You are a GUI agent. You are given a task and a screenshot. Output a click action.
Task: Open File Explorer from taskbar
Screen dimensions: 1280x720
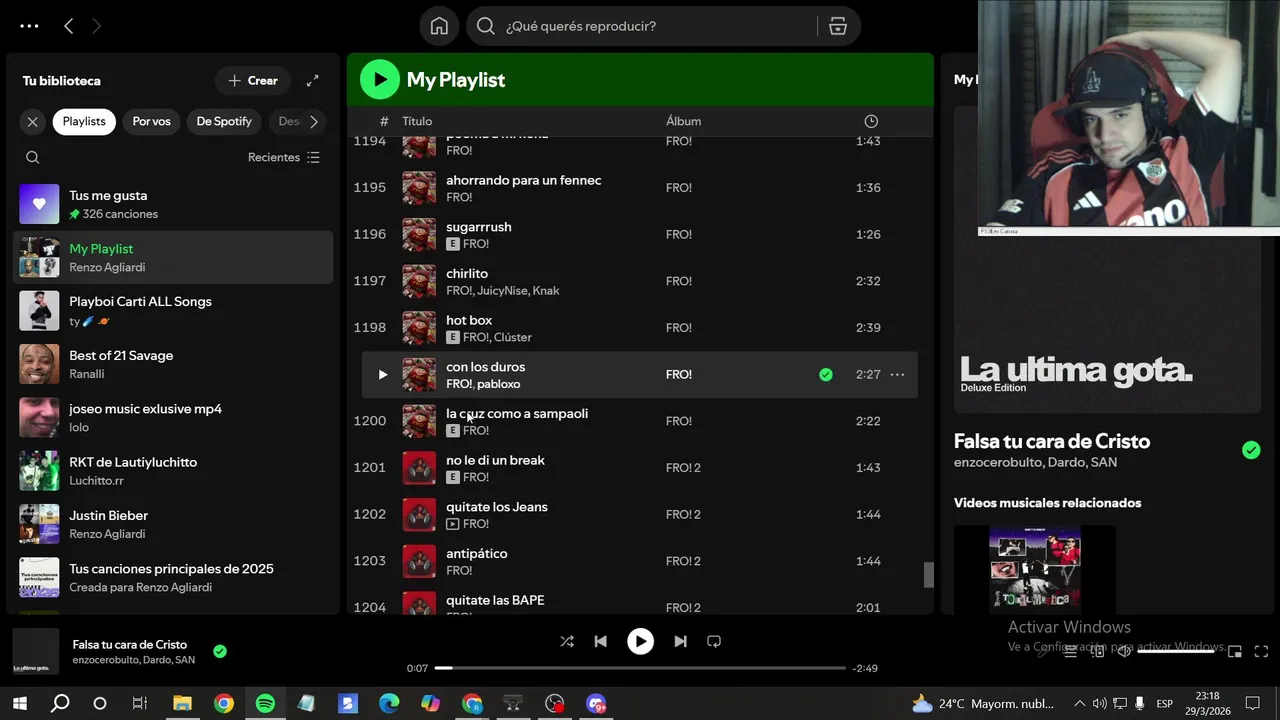click(x=182, y=703)
